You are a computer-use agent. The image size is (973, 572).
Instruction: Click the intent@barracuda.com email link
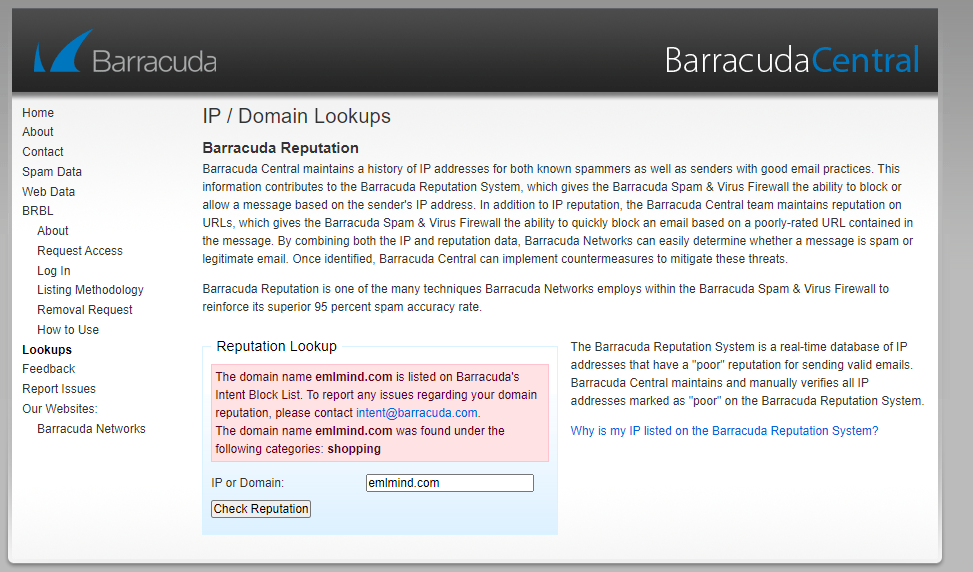point(417,413)
